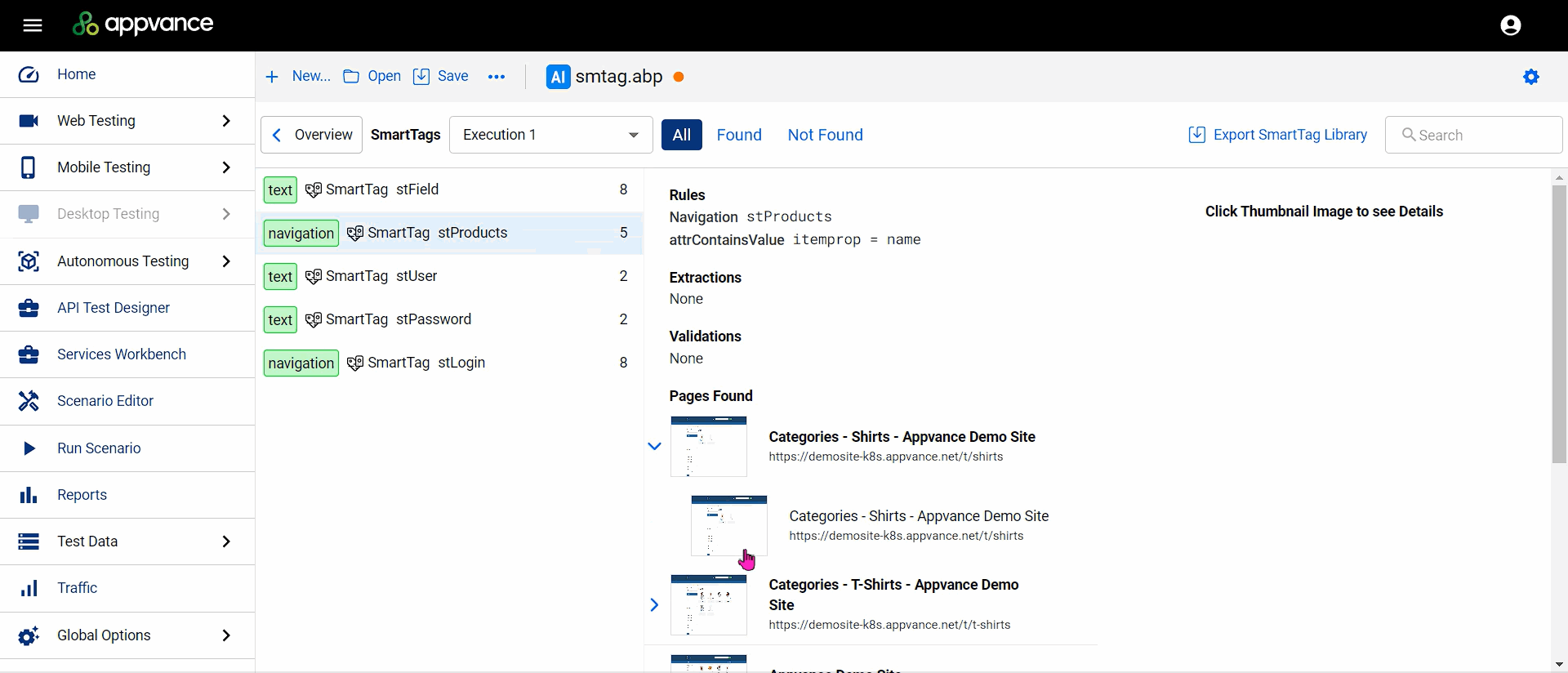
Task: Click the vertical scrollbar thumb in details panel
Action: tap(1559, 324)
